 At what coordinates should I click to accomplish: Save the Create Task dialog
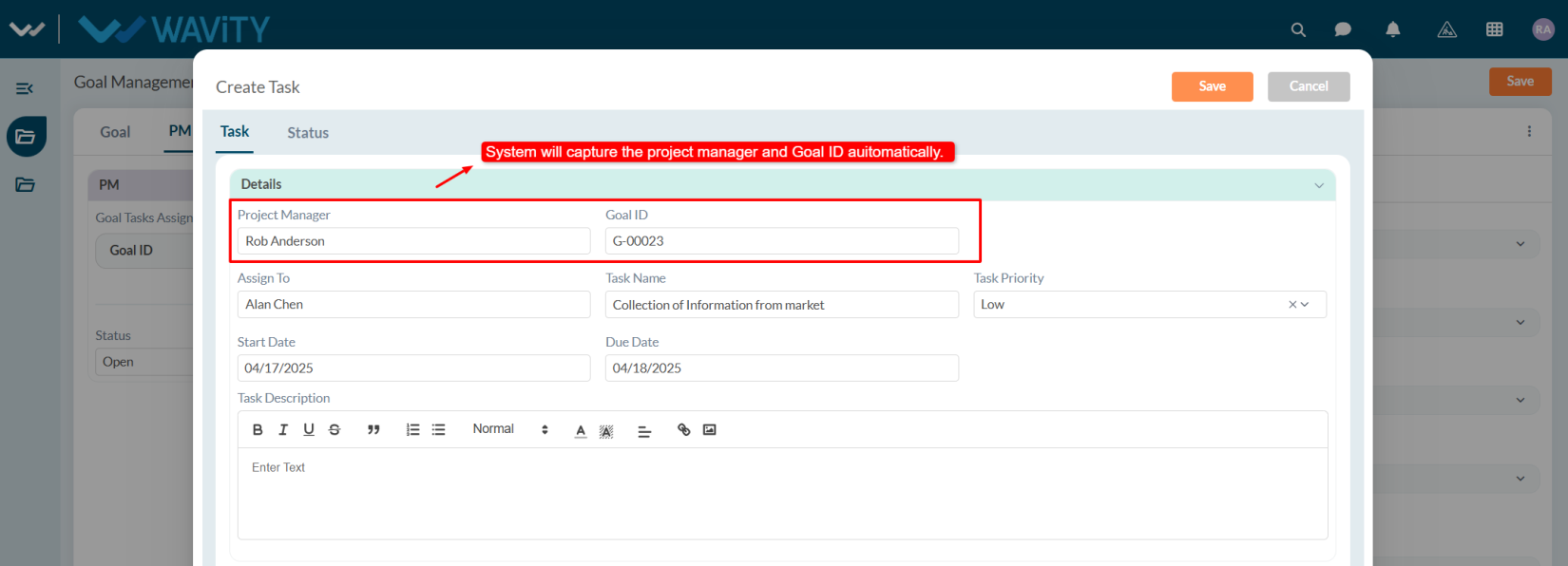[x=1213, y=86]
